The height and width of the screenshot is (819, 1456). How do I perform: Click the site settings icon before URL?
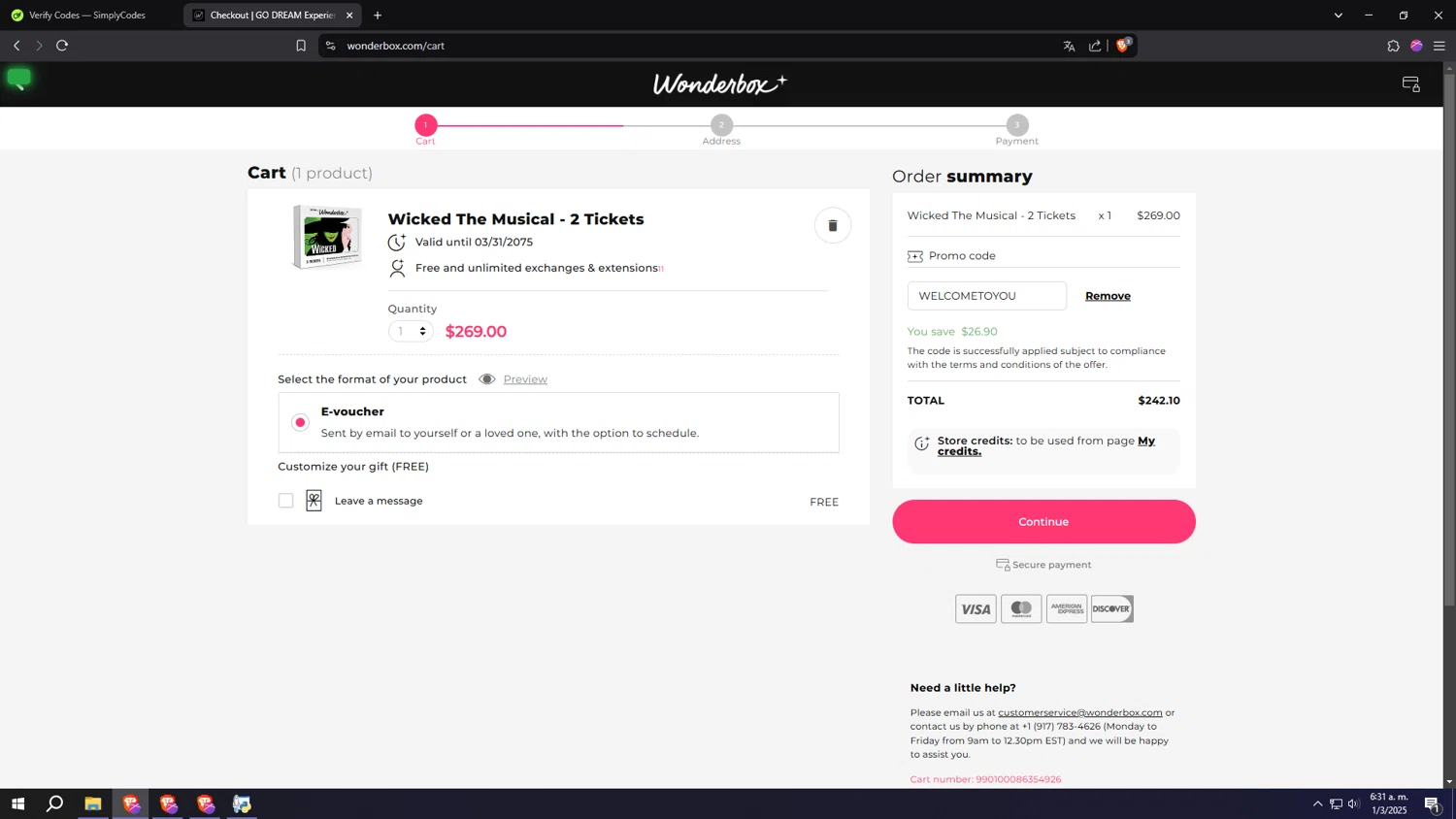click(x=331, y=46)
